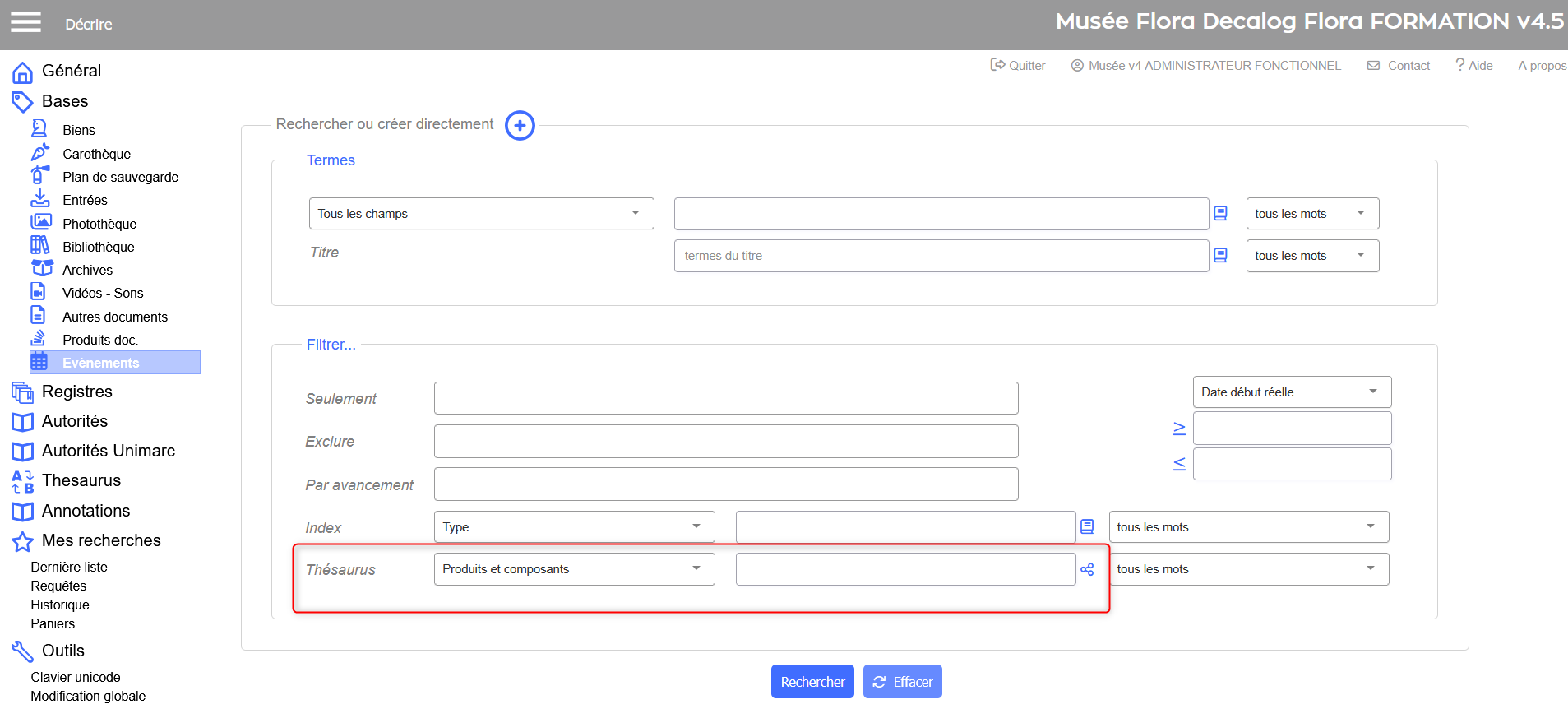Open Photothèque in the Bases menu

pos(99,224)
